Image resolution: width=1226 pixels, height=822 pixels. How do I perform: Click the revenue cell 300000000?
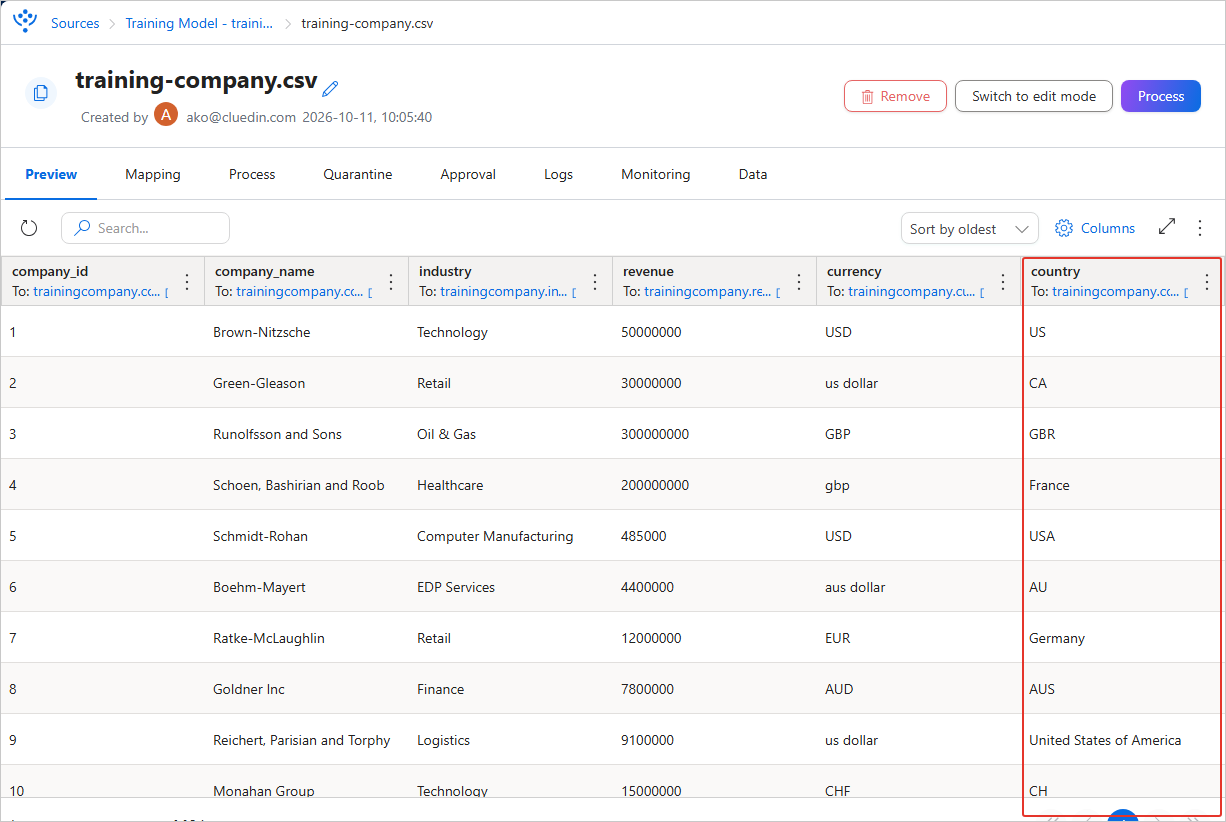(655, 434)
